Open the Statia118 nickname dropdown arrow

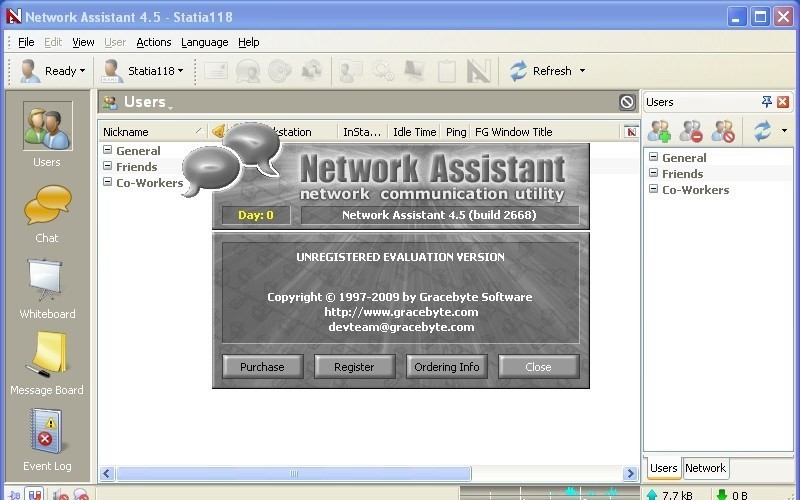coord(181,71)
